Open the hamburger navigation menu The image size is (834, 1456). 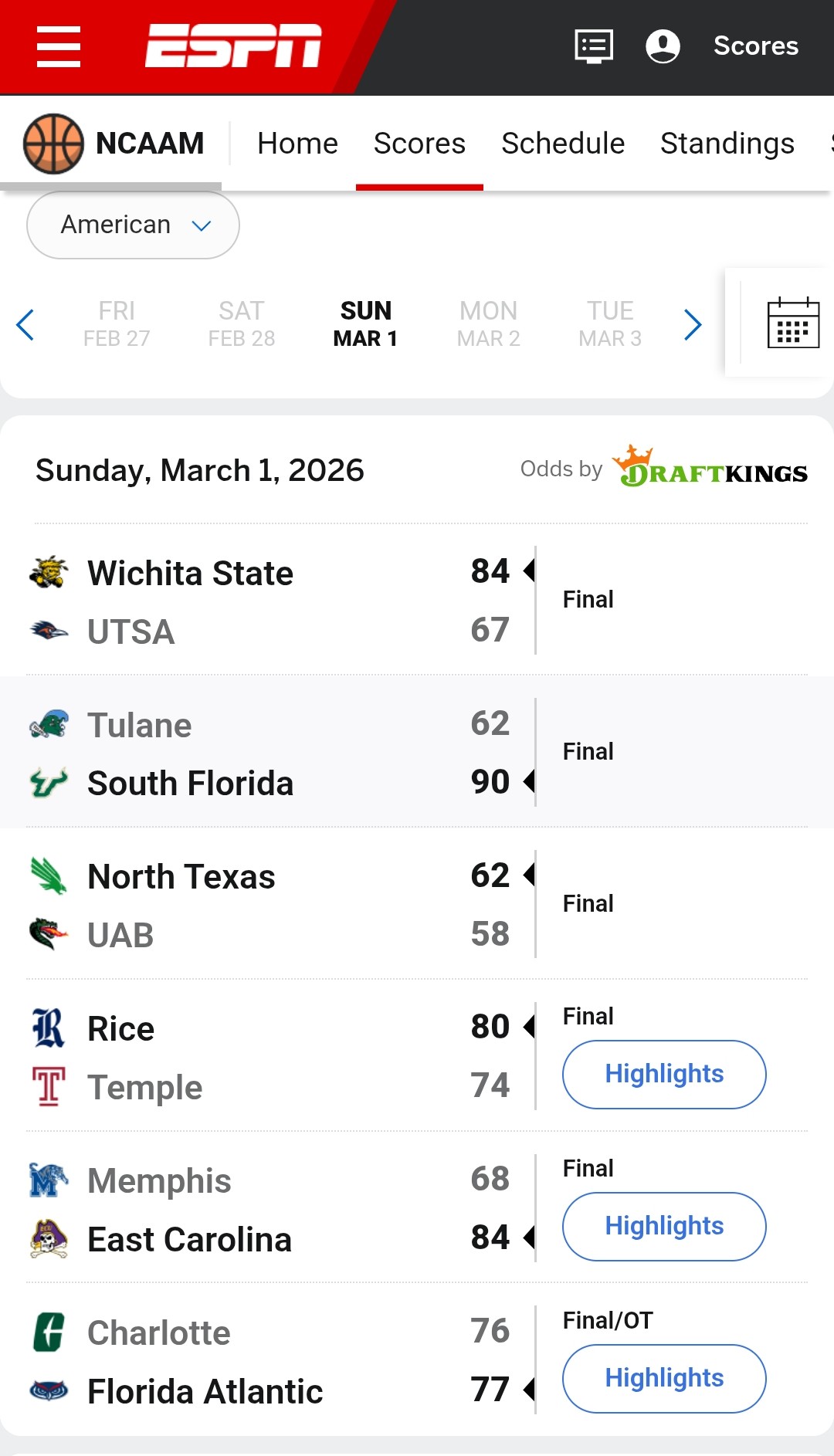(x=59, y=46)
